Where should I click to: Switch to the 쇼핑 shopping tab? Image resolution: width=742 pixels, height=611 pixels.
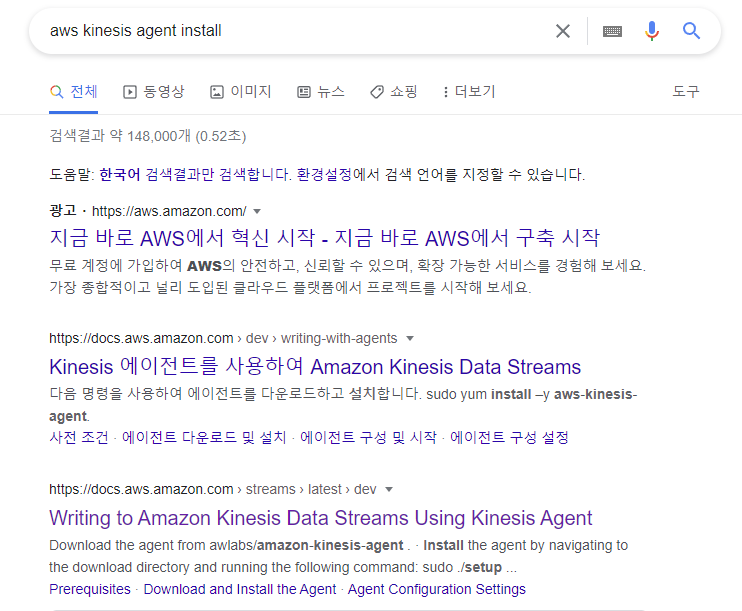coord(394,91)
